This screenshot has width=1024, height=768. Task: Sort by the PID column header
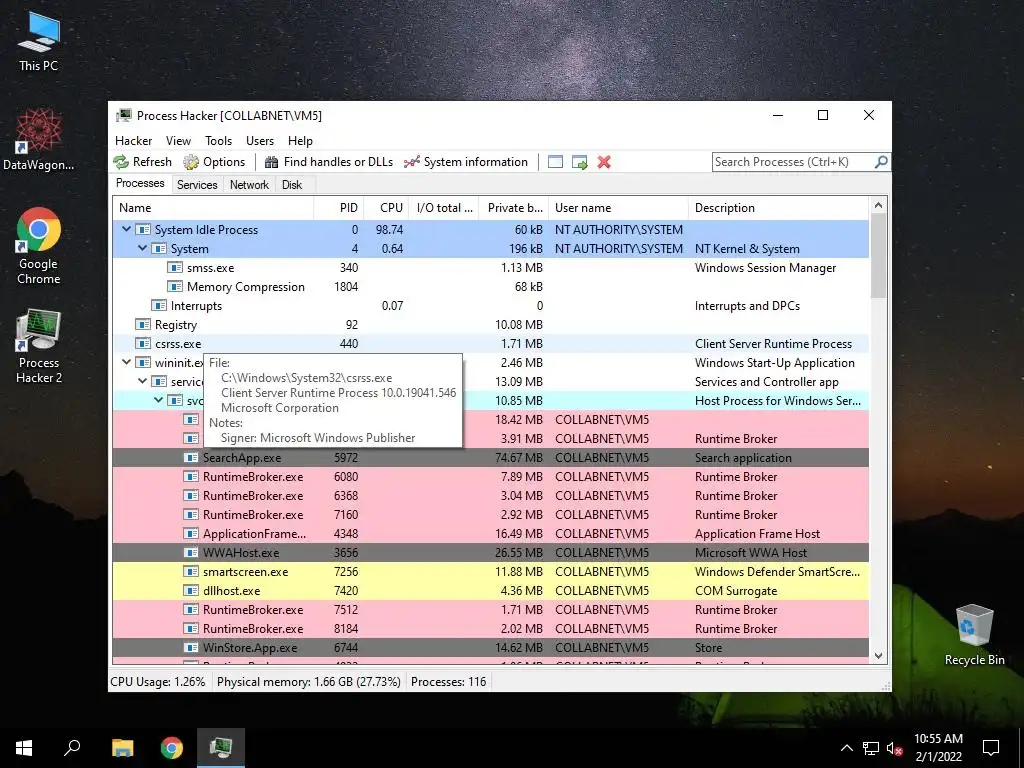click(x=339, y=208)
